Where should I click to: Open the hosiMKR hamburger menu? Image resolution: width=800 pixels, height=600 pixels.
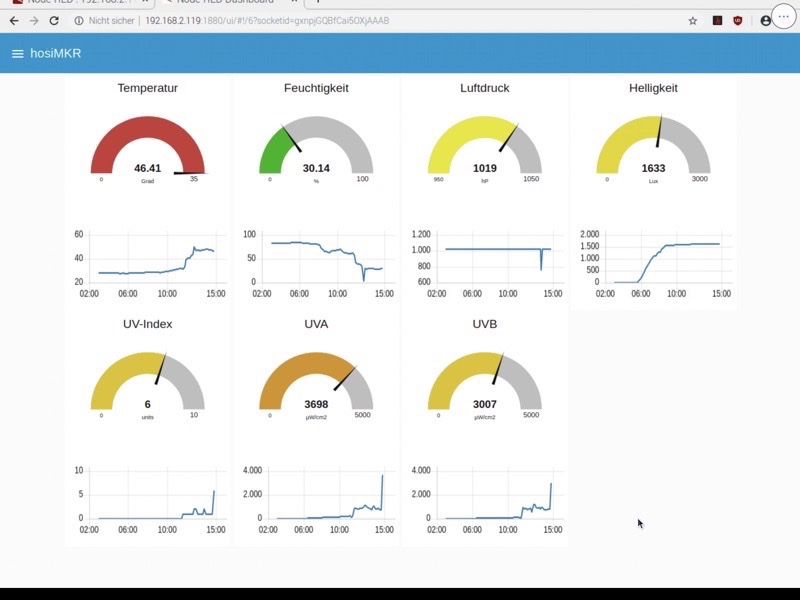coord(17,53)
